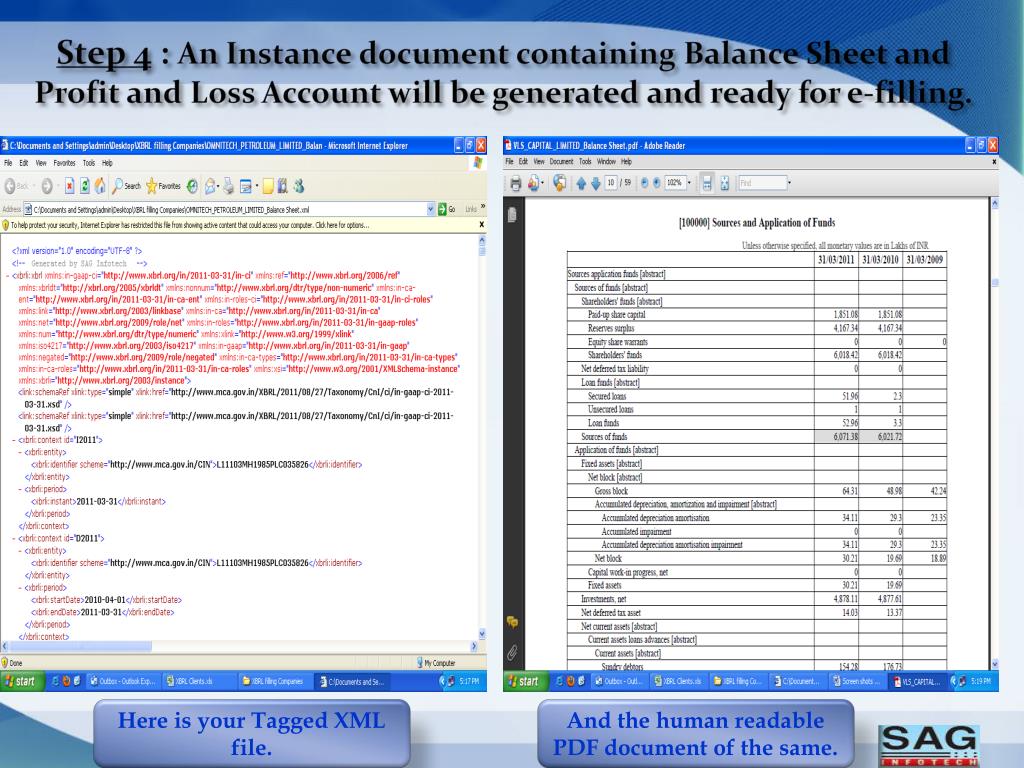Click the fit one full page icon
This screenshot has width=1024, height=768.
(x=724, y=184)
